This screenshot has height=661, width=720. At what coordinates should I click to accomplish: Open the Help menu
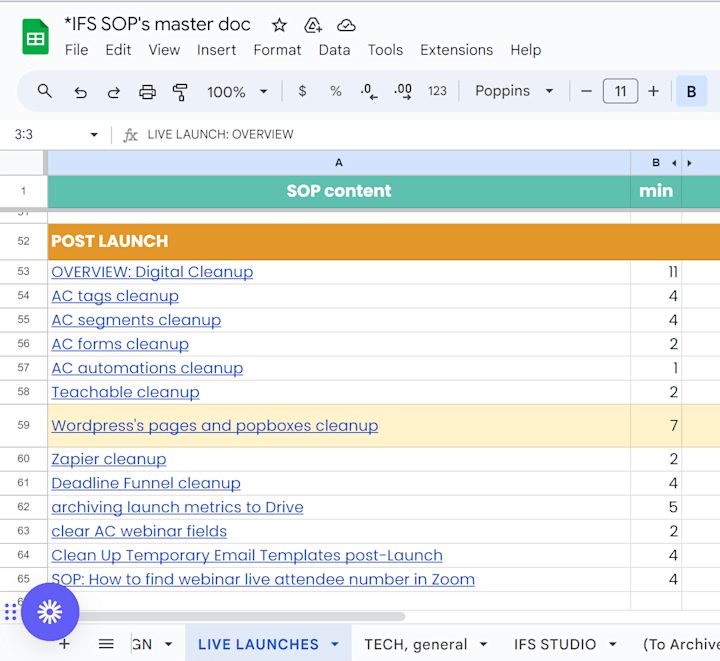pyautogui.click(x=526, y=50)
